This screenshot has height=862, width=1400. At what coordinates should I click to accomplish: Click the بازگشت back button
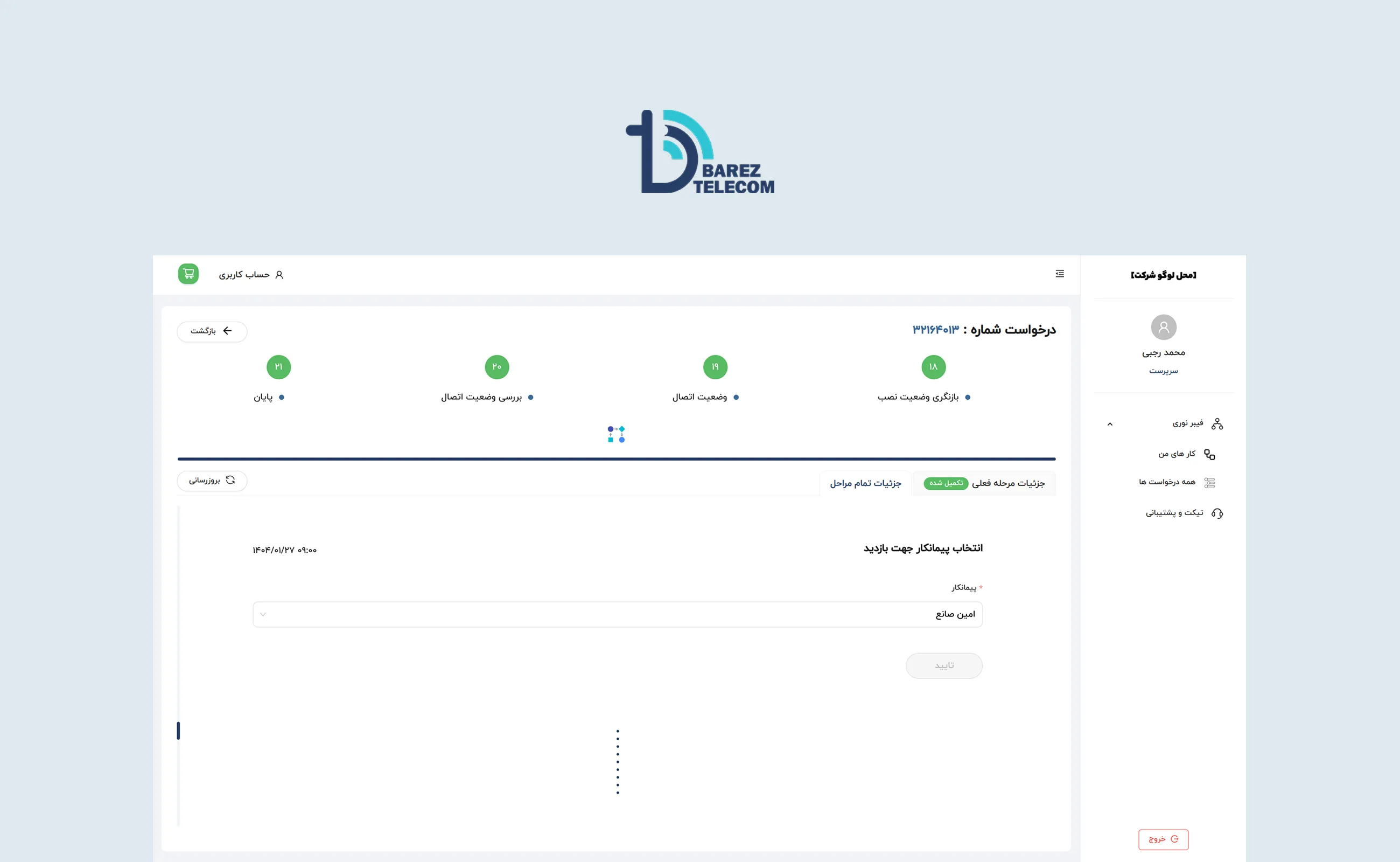pos(212,331)
